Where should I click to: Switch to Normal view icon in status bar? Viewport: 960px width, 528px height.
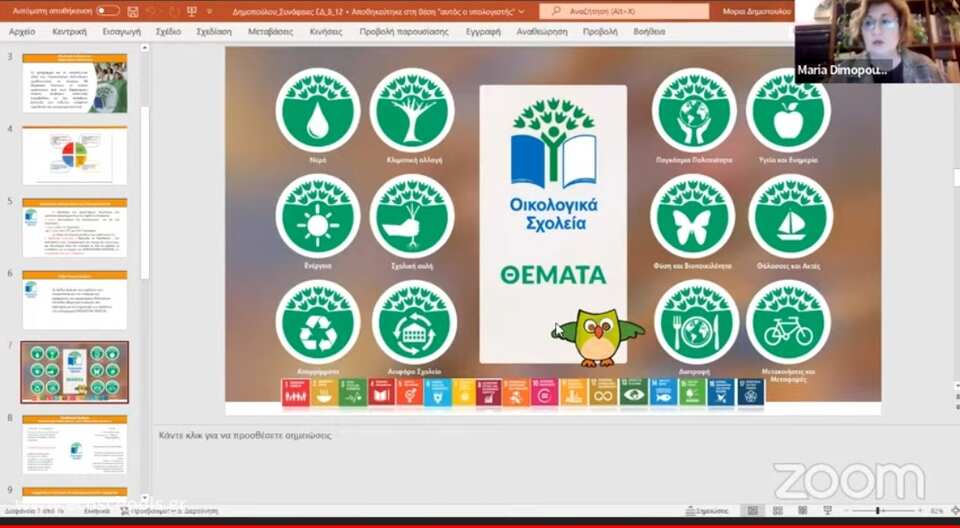[752, 510]
